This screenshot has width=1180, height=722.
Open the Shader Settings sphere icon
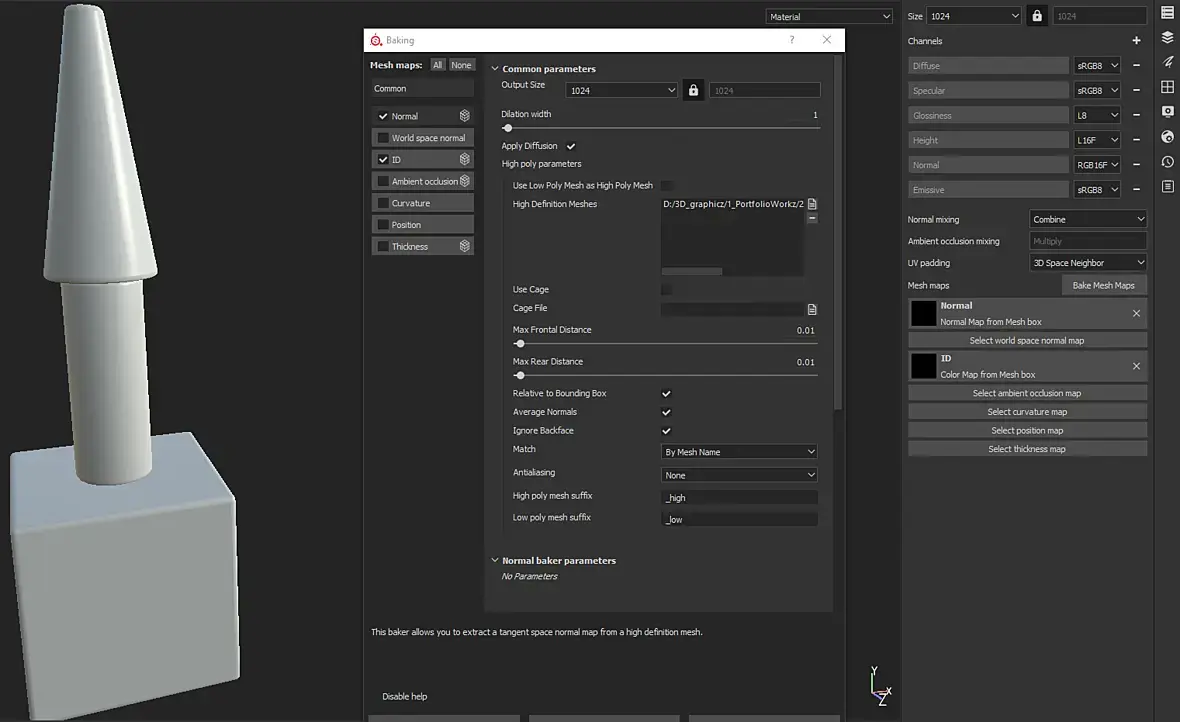(x=1167, y=137)
